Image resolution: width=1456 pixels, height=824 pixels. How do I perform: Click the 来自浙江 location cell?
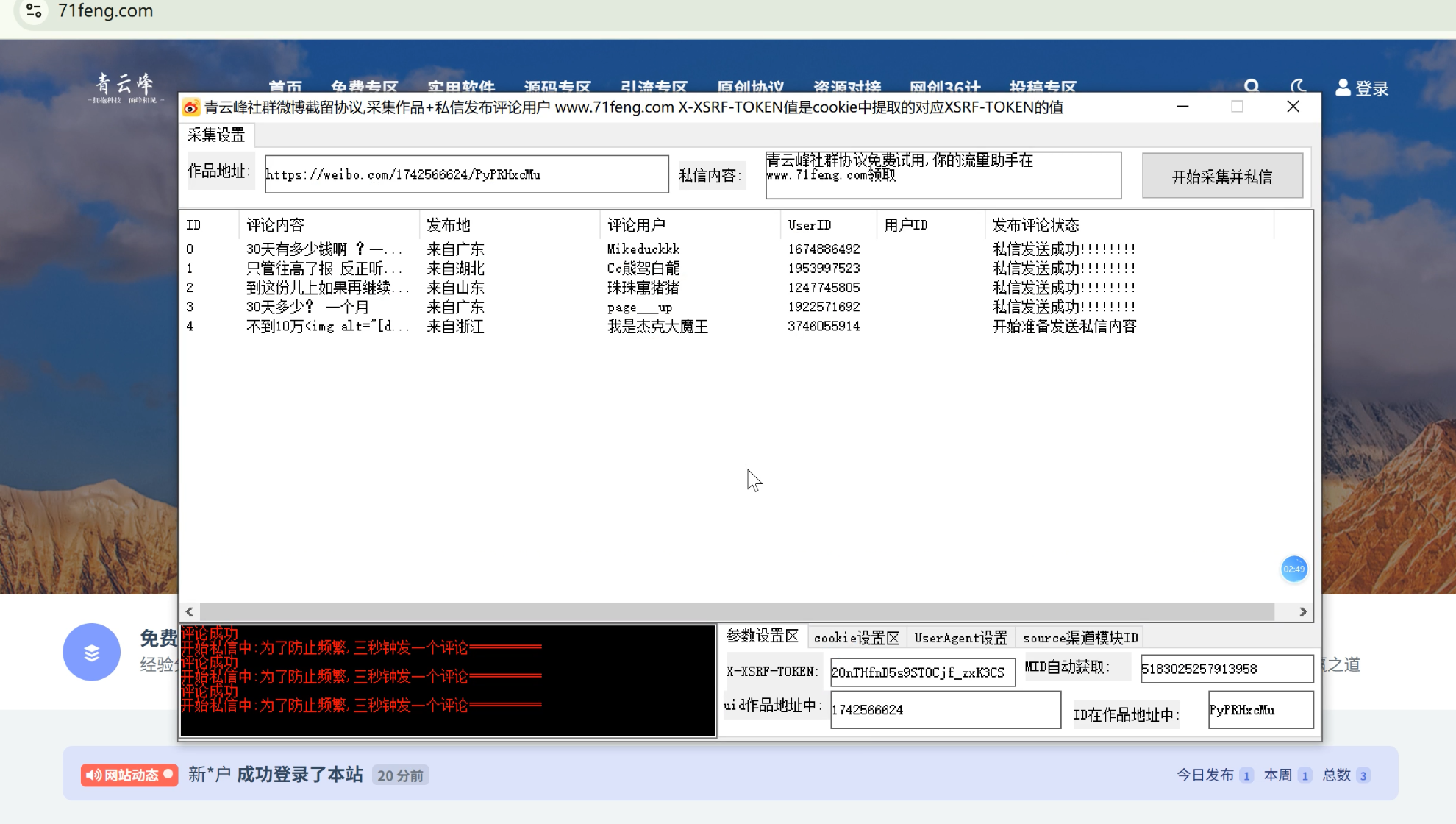click(x=455, y=326)
